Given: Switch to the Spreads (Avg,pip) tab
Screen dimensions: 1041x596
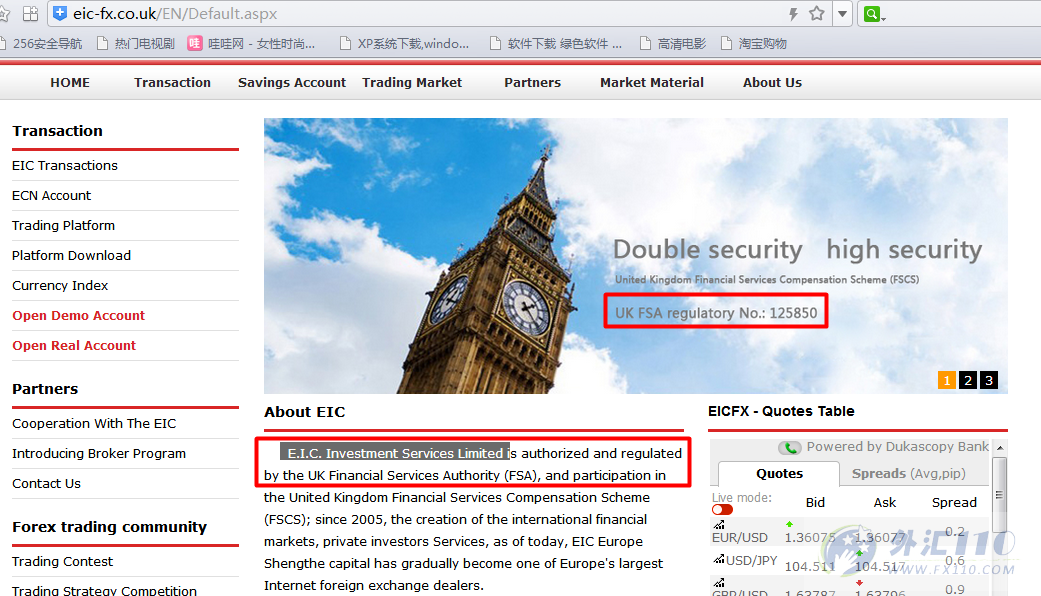Looking at the screenshot, I should 909,474.
